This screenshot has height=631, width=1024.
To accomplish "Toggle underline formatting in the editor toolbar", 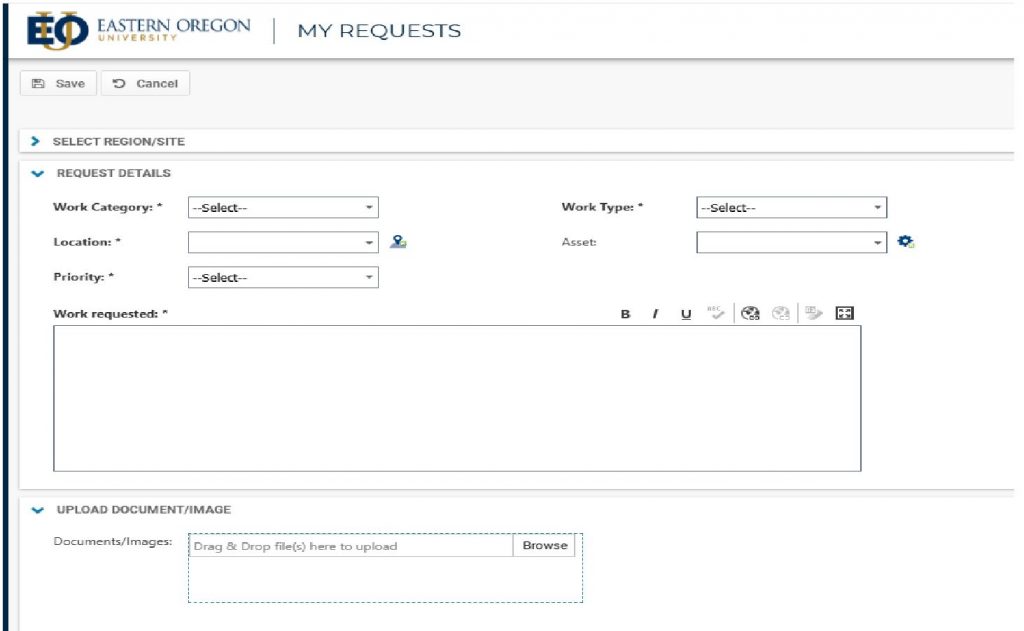I will (686, 314).
